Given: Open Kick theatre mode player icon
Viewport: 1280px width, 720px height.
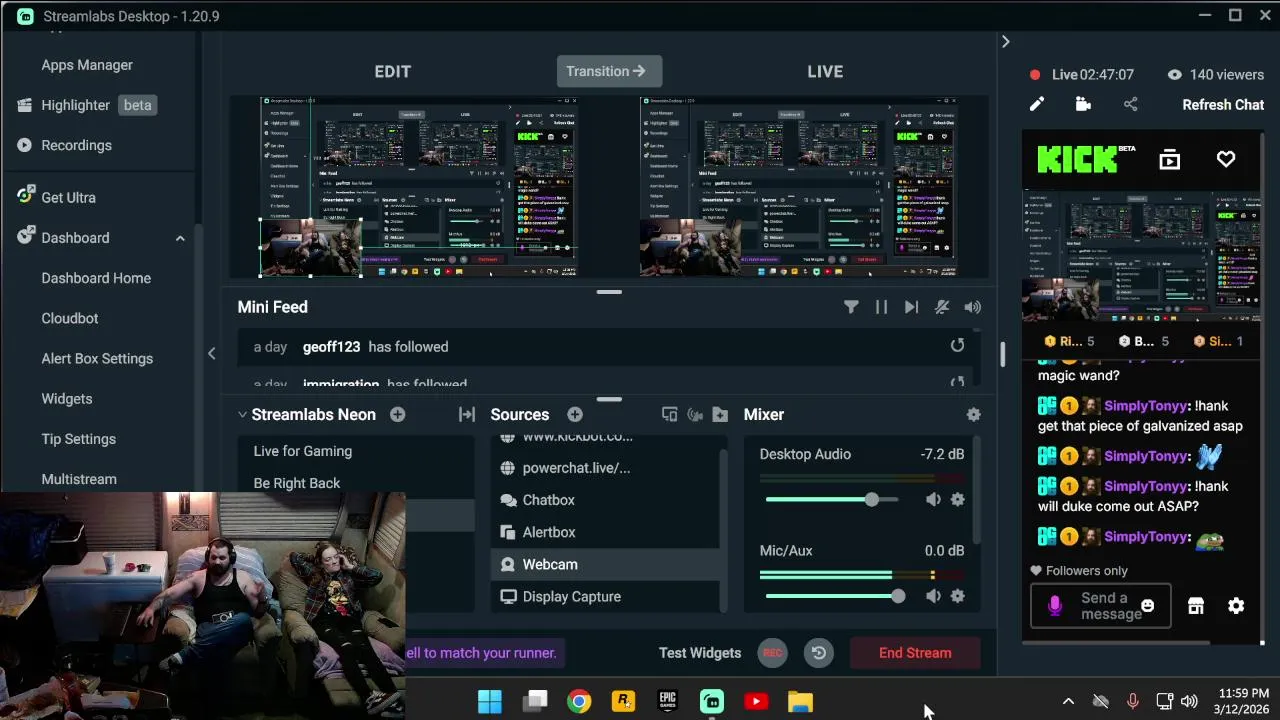Looking at the screenshot, I should [x=1169, y=159].
